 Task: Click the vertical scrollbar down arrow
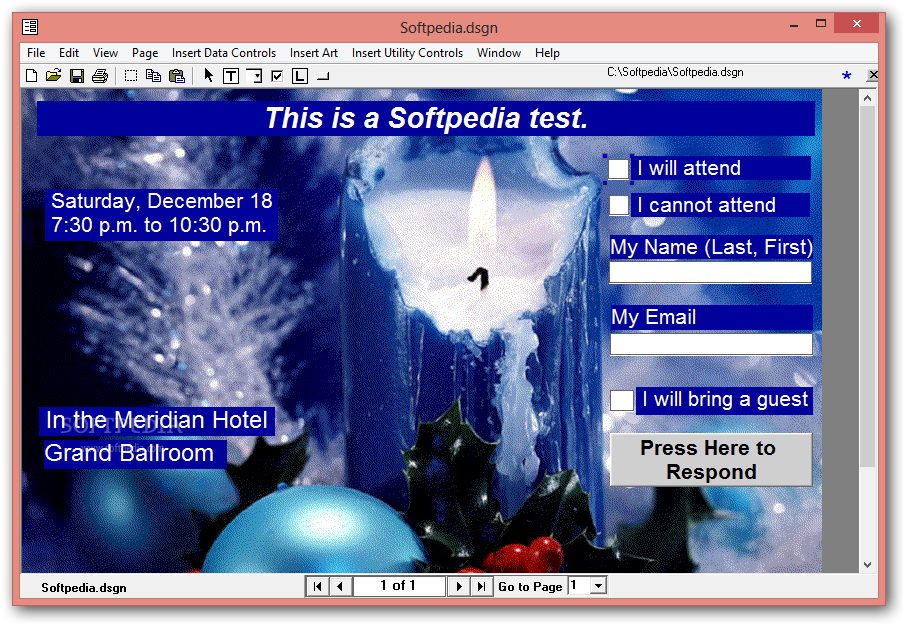(867, 565)
